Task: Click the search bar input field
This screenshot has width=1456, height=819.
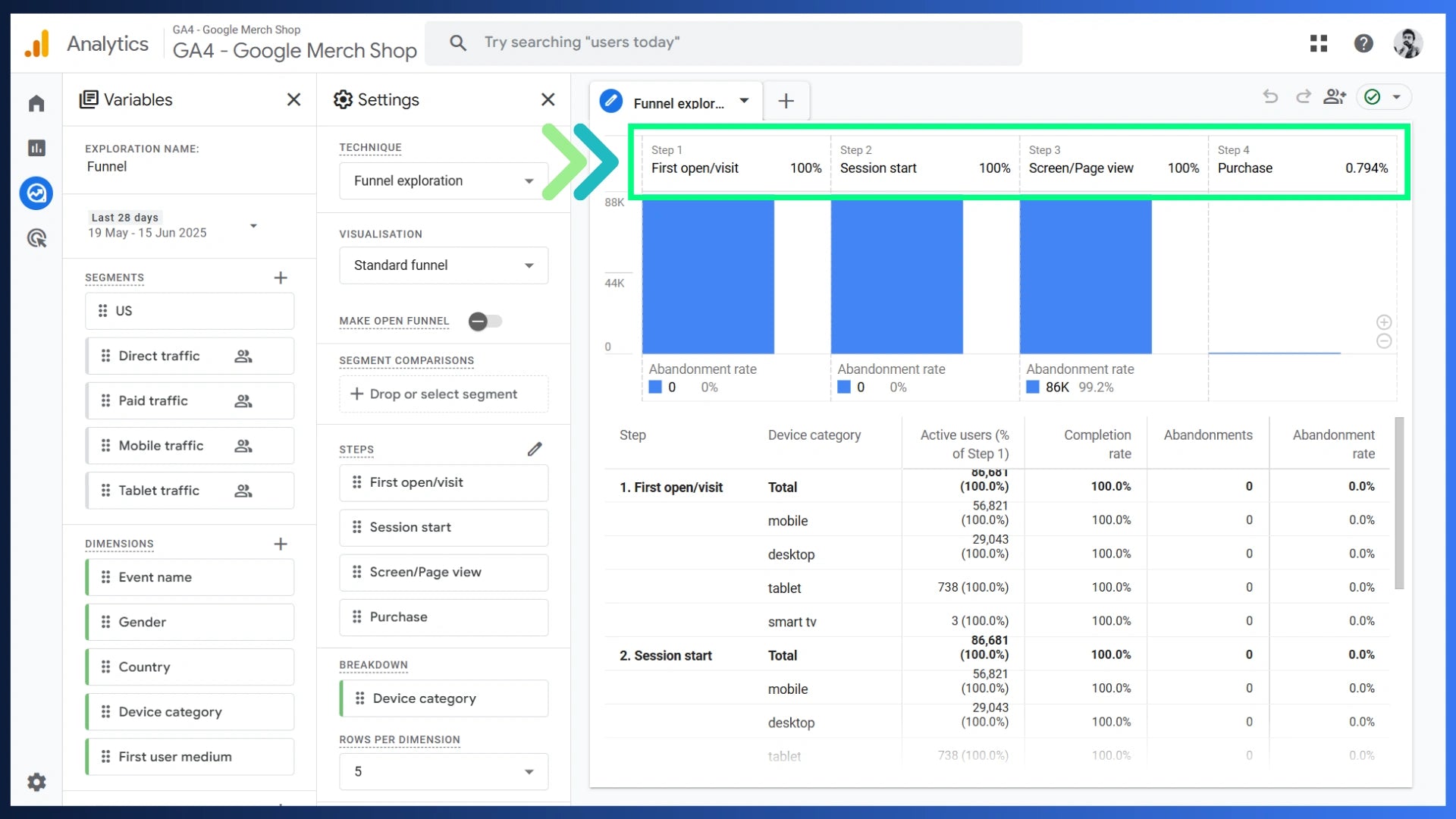Action: pyautogui.click(x=728, y=42)
